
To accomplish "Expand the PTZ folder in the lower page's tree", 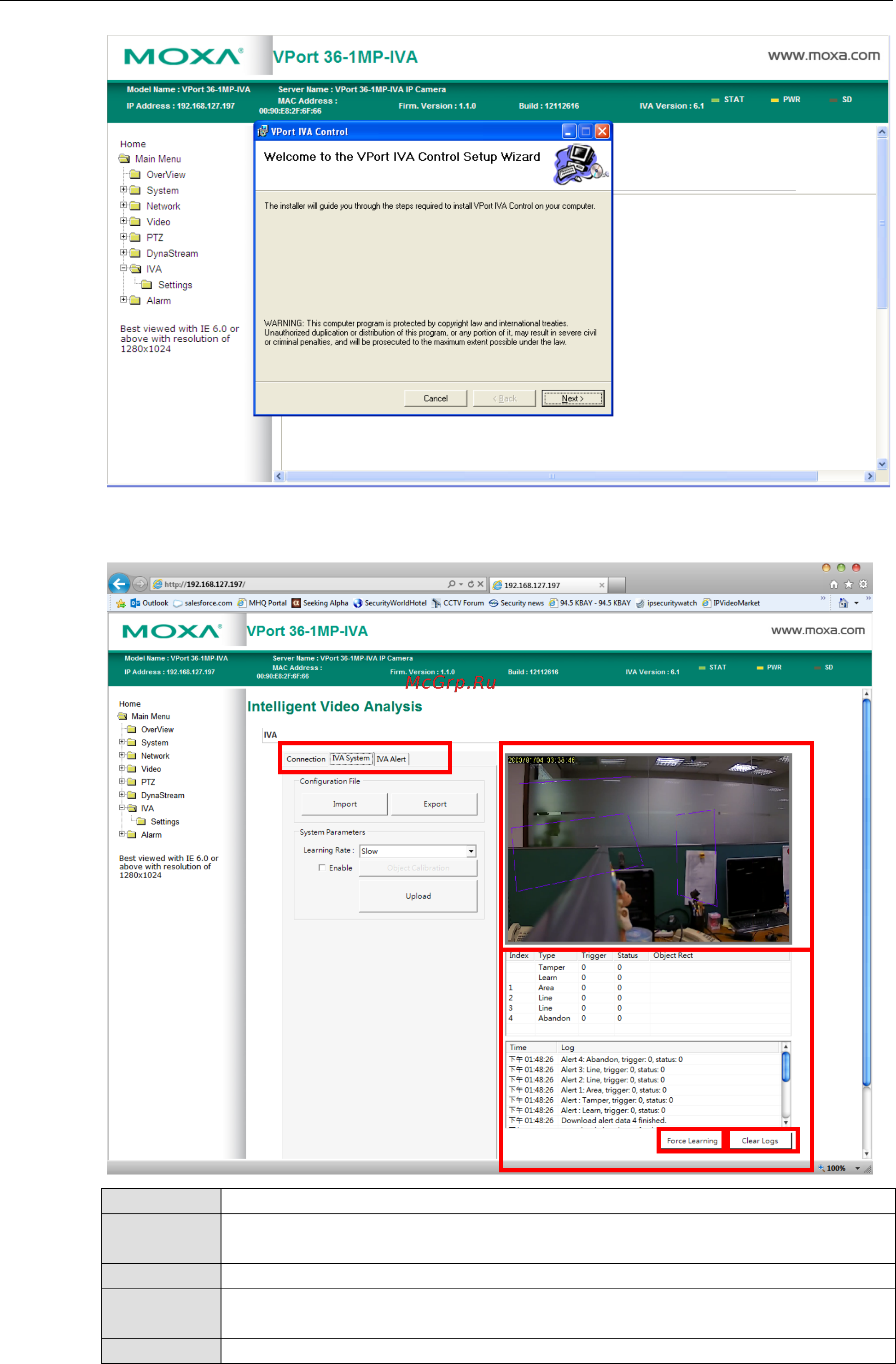I will pyautogui.click(x=122, y=781).
